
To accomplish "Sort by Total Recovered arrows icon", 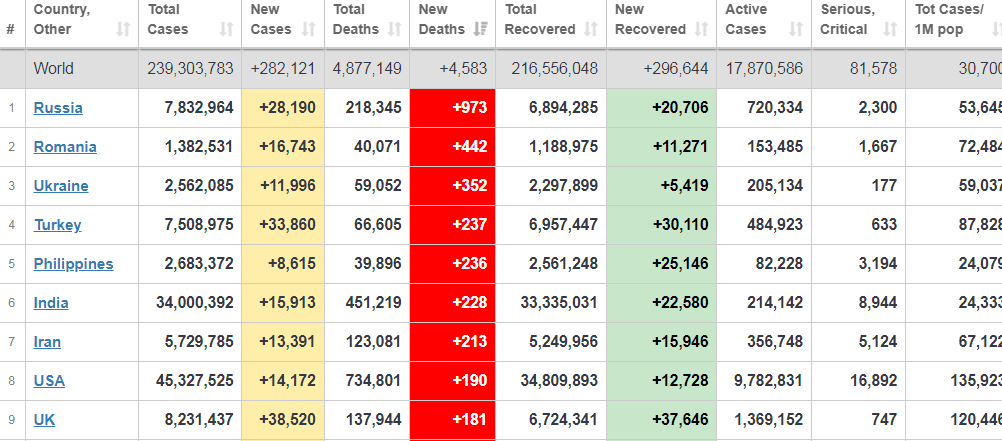I will 591,29.
